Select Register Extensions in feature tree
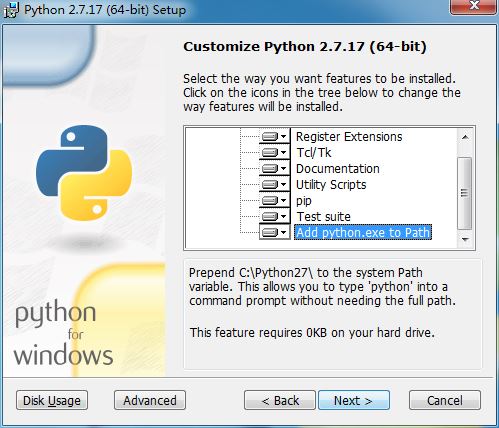499x428 pixels. (349, 137)
